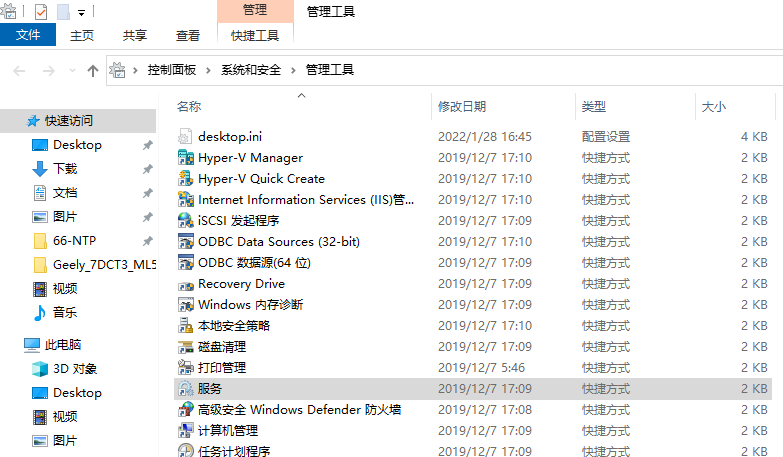
Task: Click 此电脑 in navigation pane
Action: [63, 345]
